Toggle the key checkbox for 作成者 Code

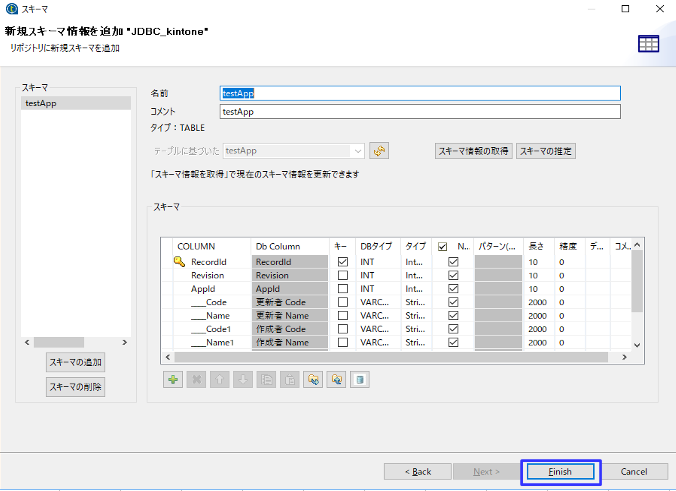tap(343, 329)
